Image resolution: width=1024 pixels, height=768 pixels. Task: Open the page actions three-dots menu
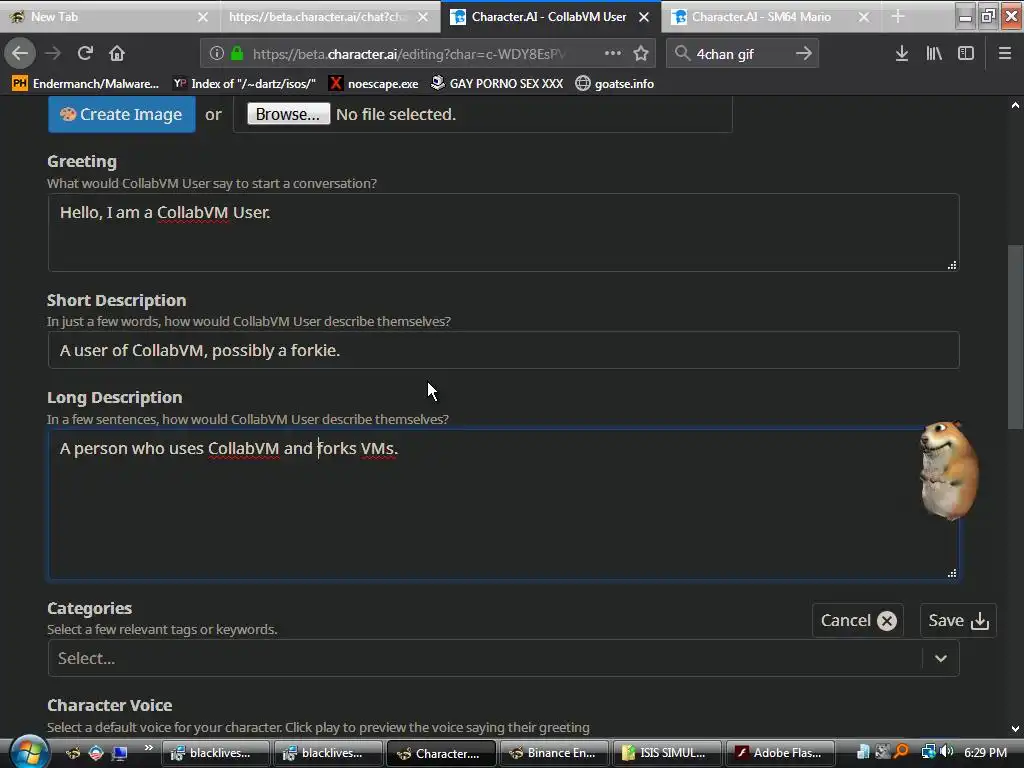pos(613,53)
